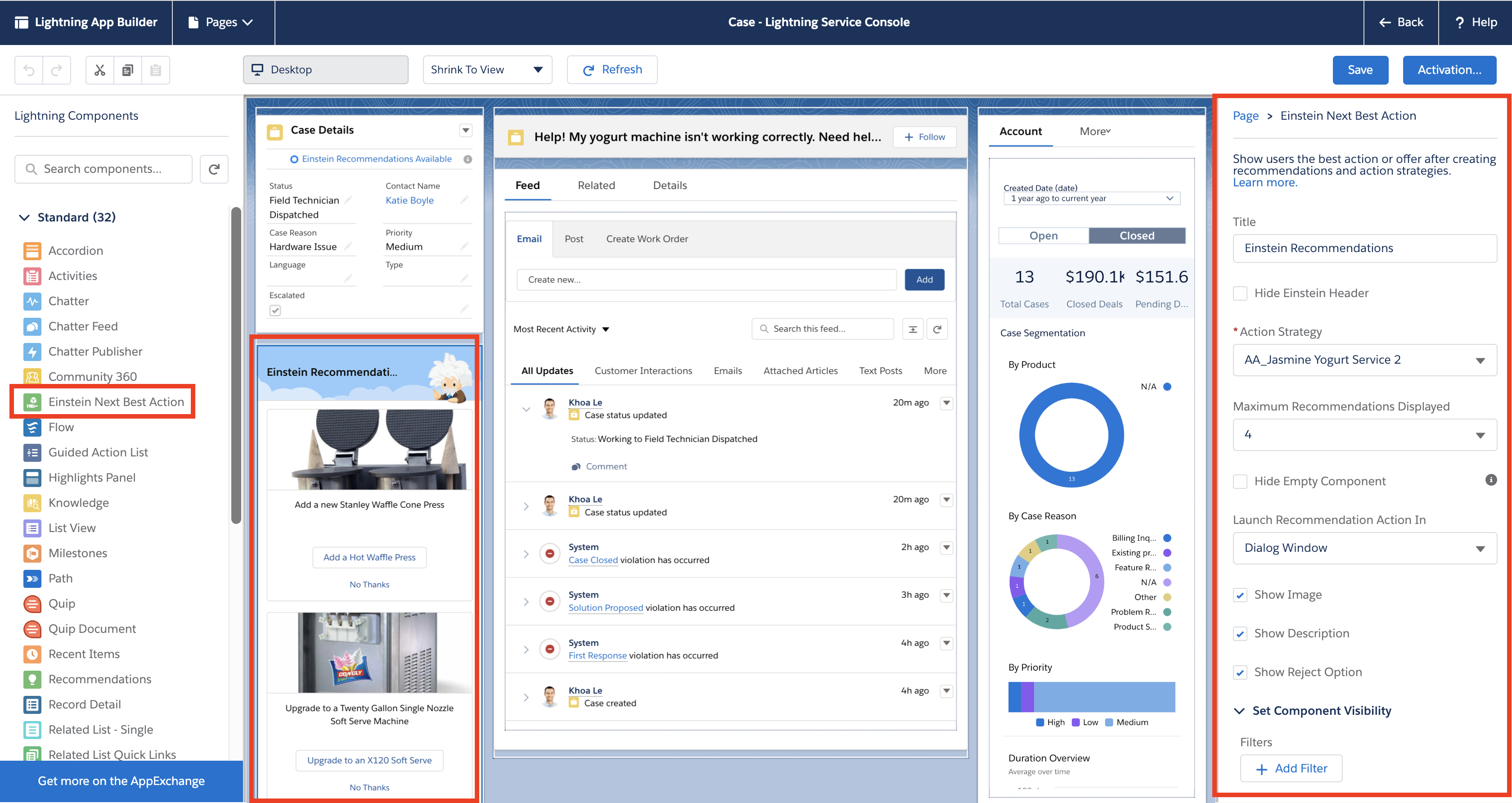This screenshot has height=803, width=1512.
Task: Click the Quip Document component icon
Action: tap(32, 629)
